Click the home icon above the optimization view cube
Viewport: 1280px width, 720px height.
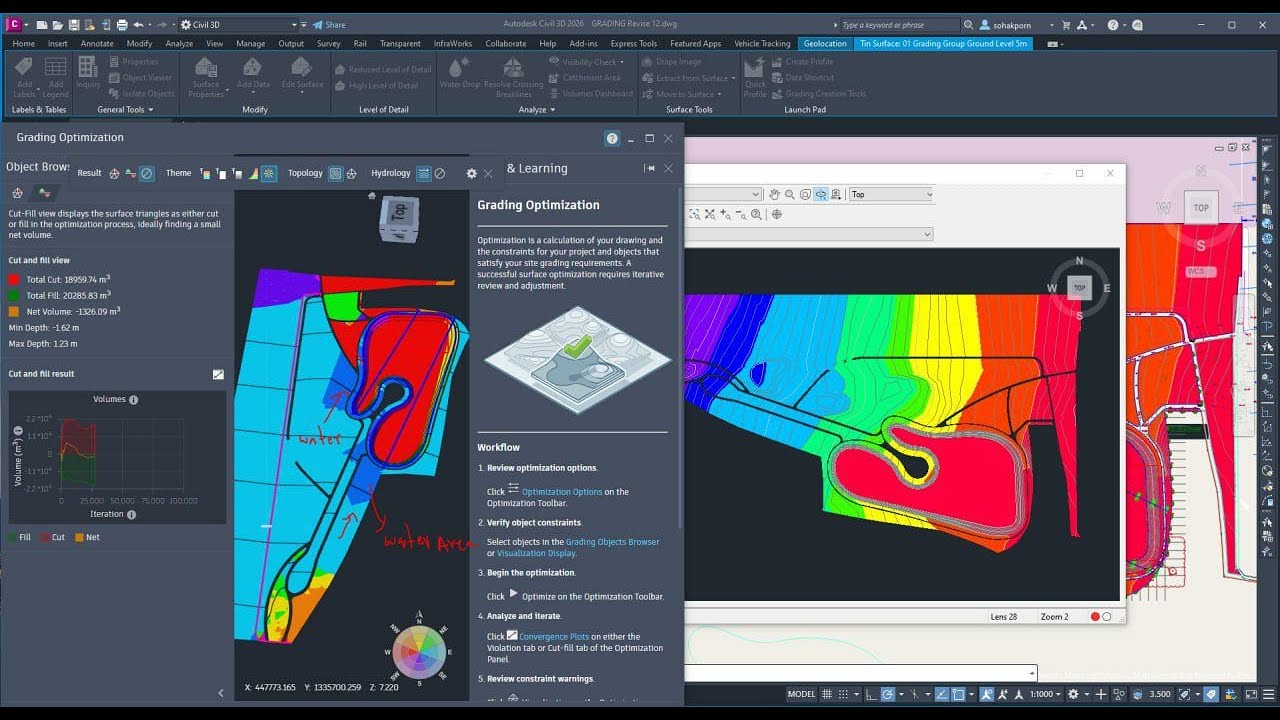[372, 196]
